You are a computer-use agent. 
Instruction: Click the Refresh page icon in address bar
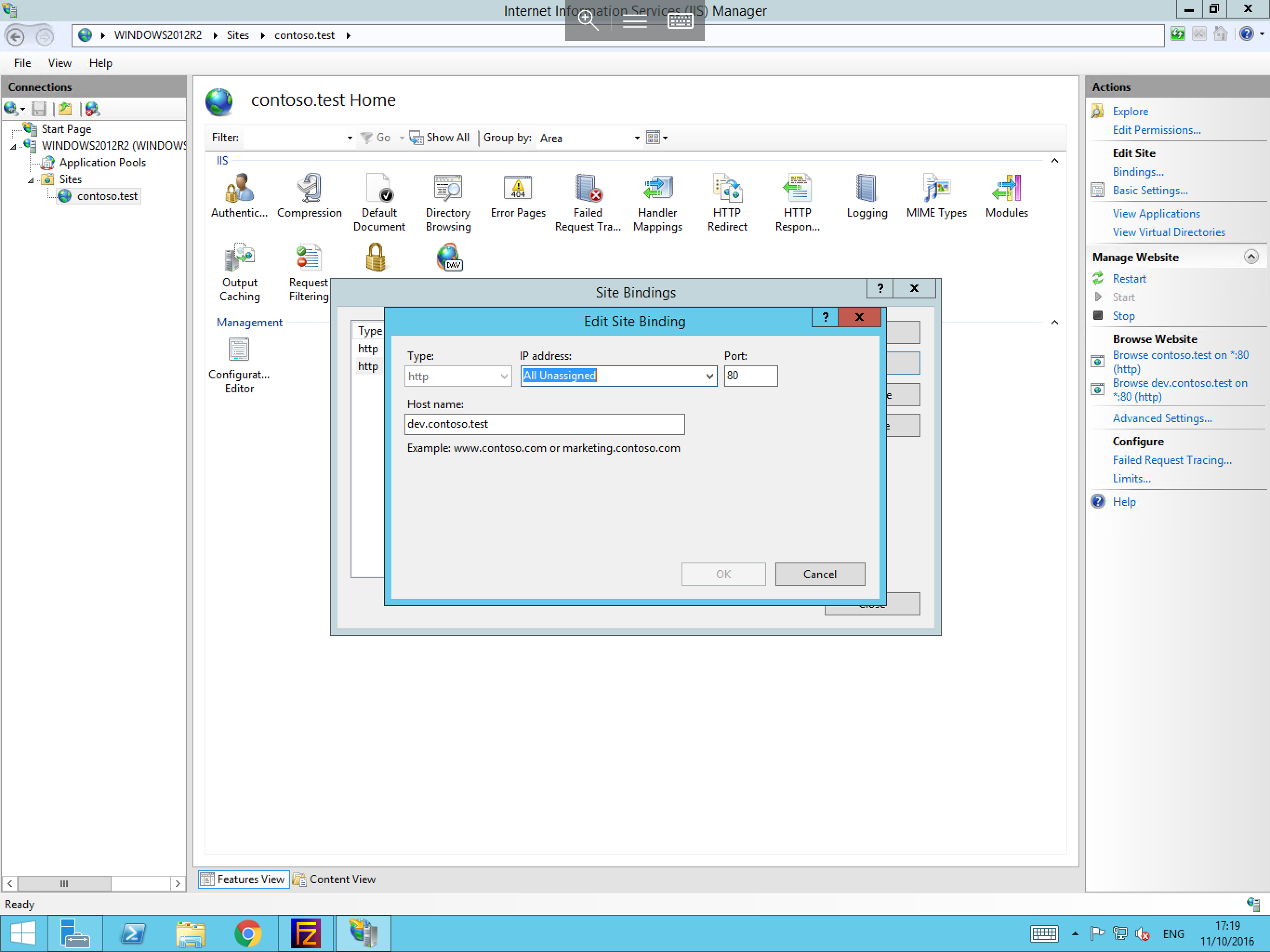1177,34
